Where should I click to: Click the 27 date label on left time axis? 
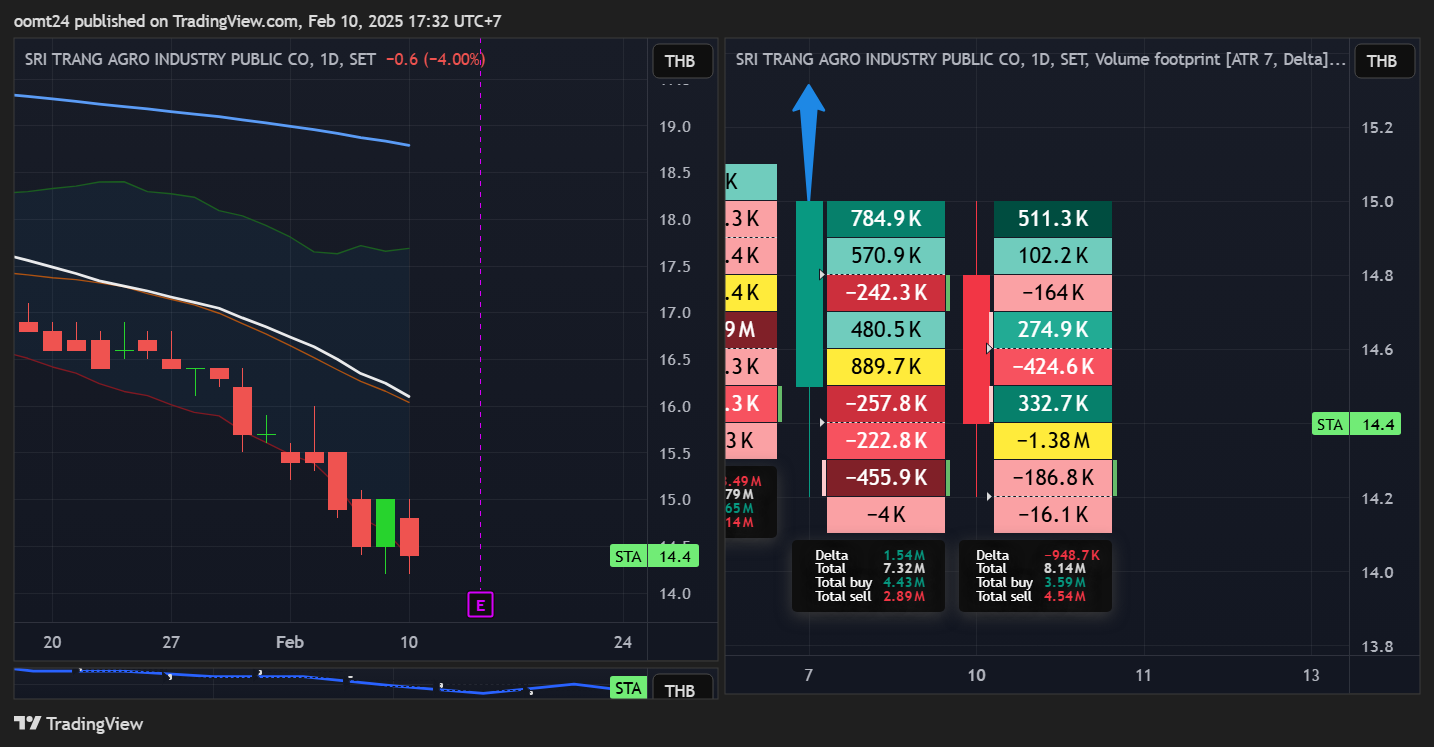coord(170,642)
